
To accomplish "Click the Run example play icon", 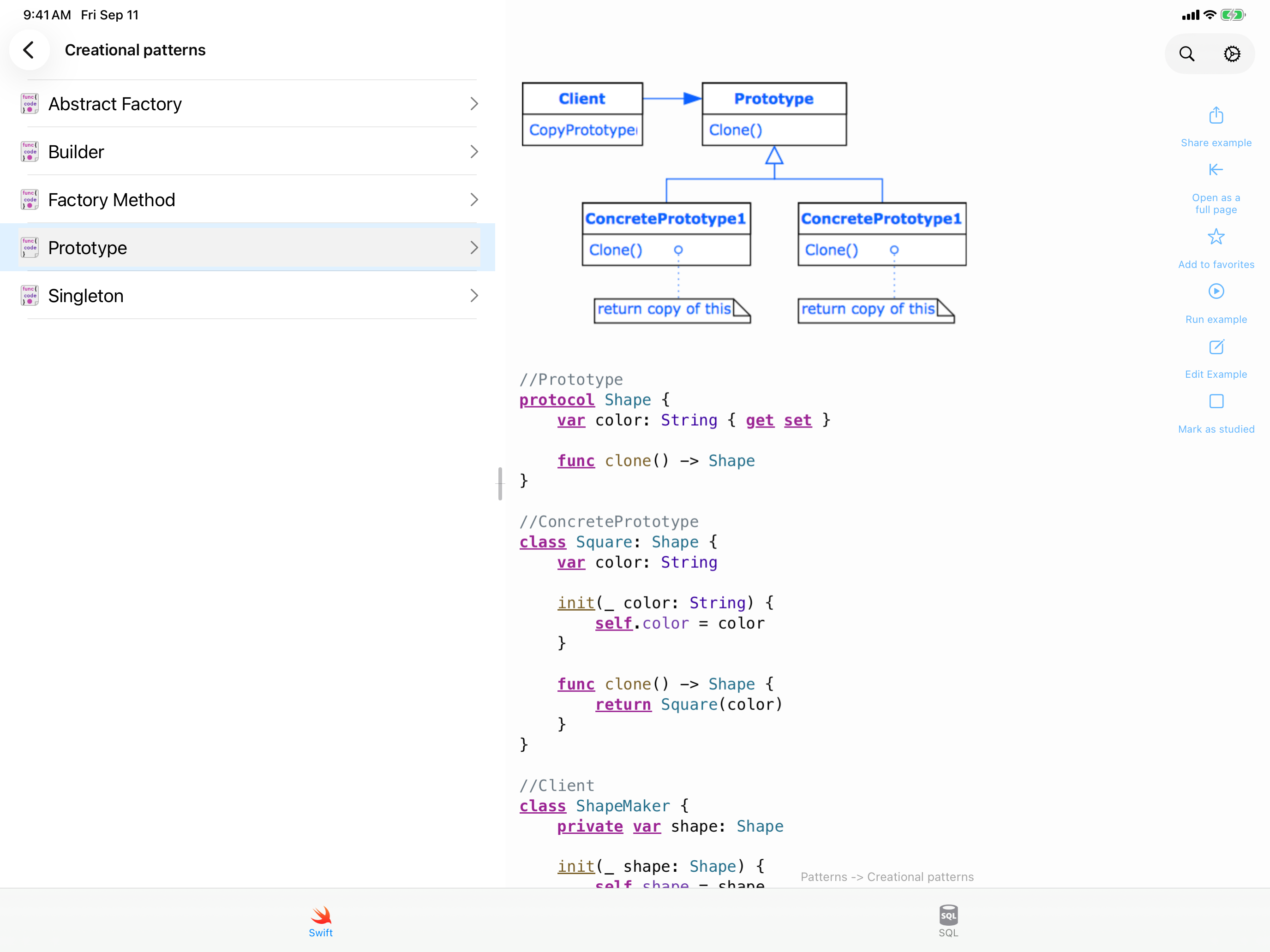I will click(1216, 292).
